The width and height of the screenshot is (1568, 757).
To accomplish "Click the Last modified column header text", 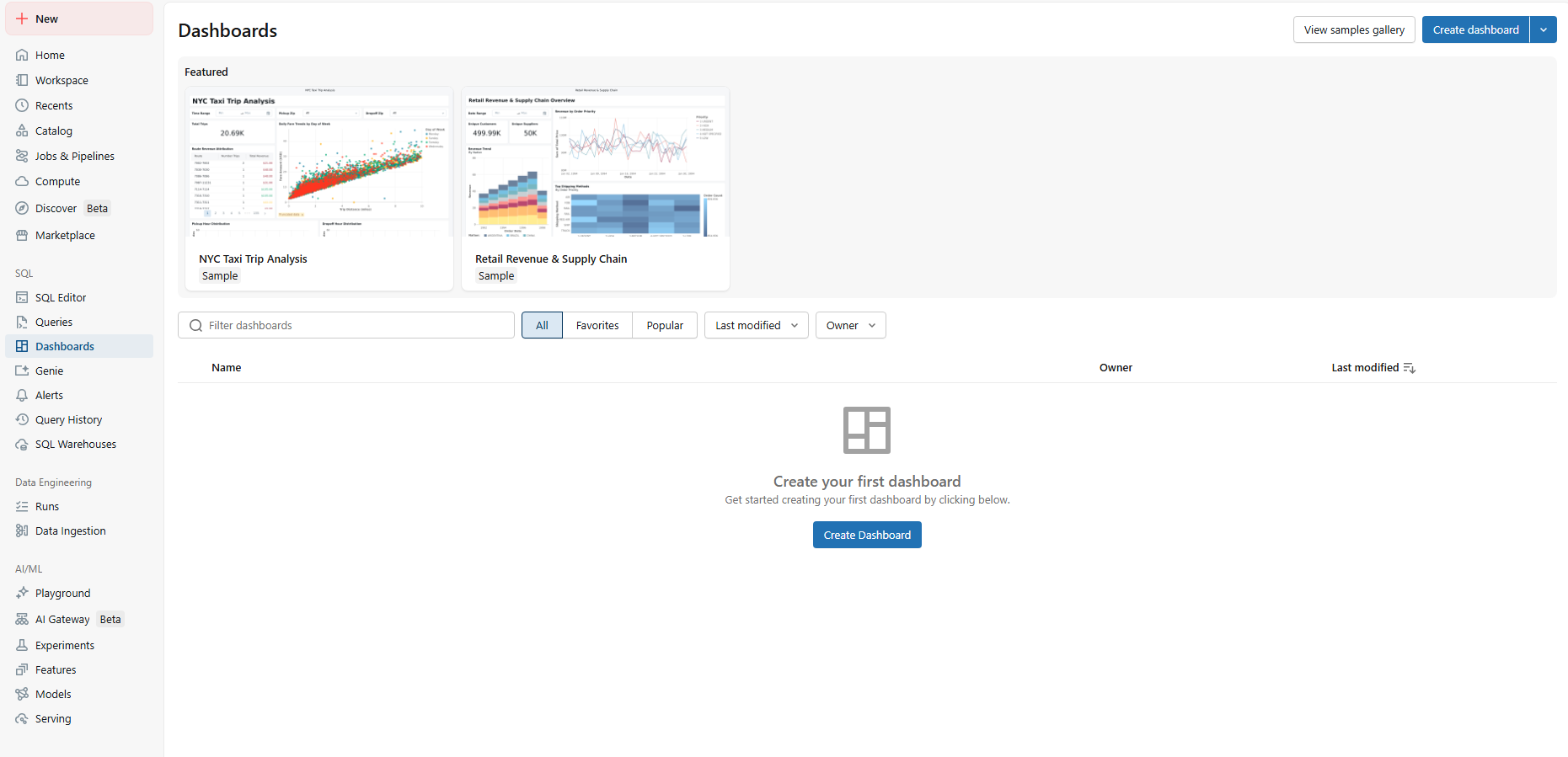I will pos(1365,368).
